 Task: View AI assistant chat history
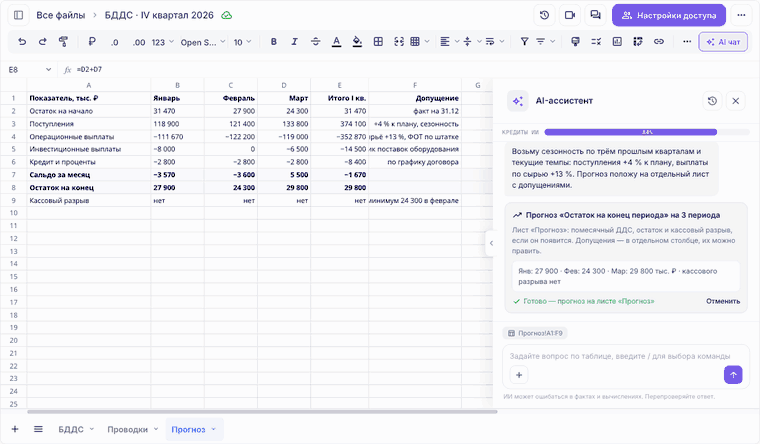(x=712, y=101)
